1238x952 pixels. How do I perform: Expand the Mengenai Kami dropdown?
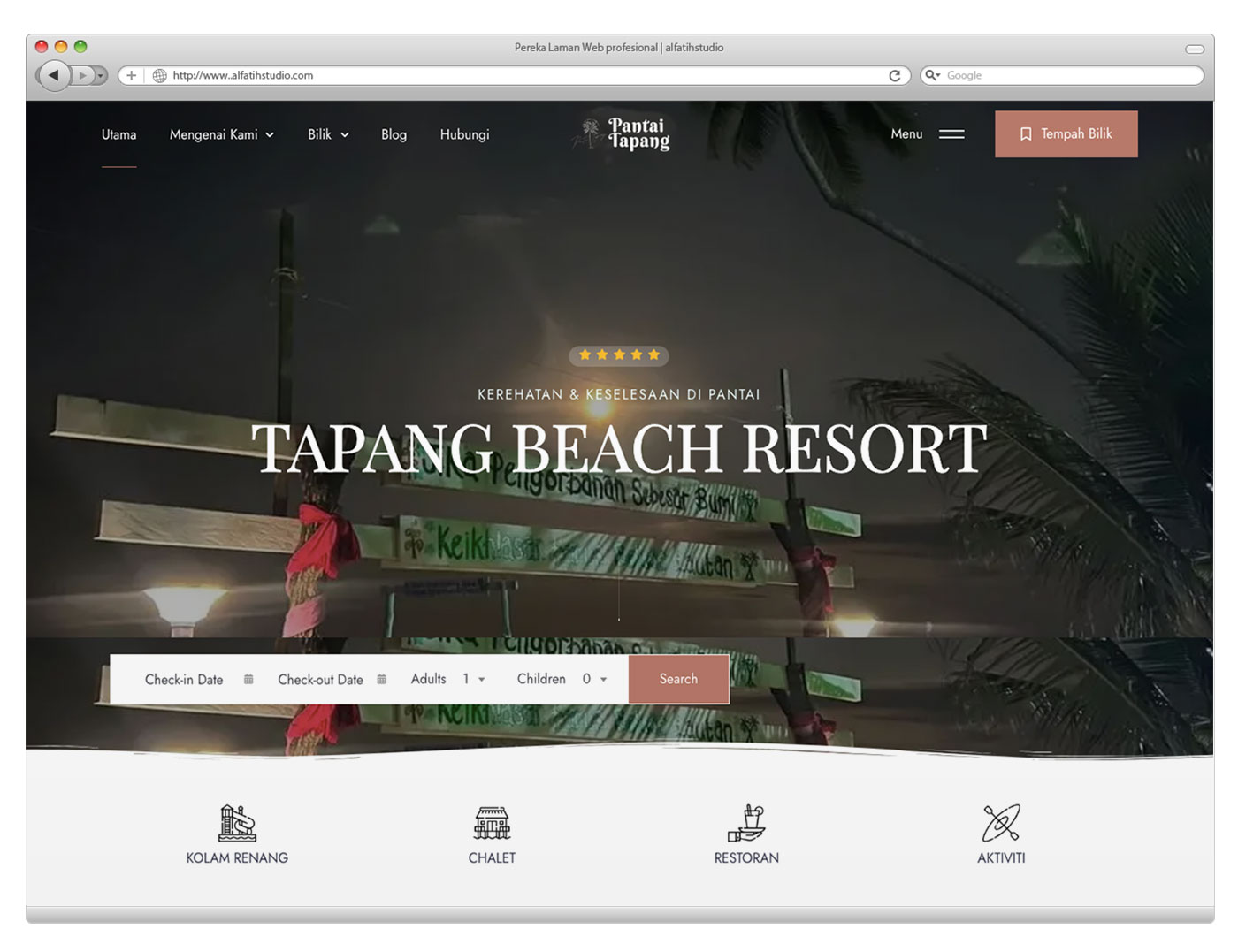(x=220, y=134)
